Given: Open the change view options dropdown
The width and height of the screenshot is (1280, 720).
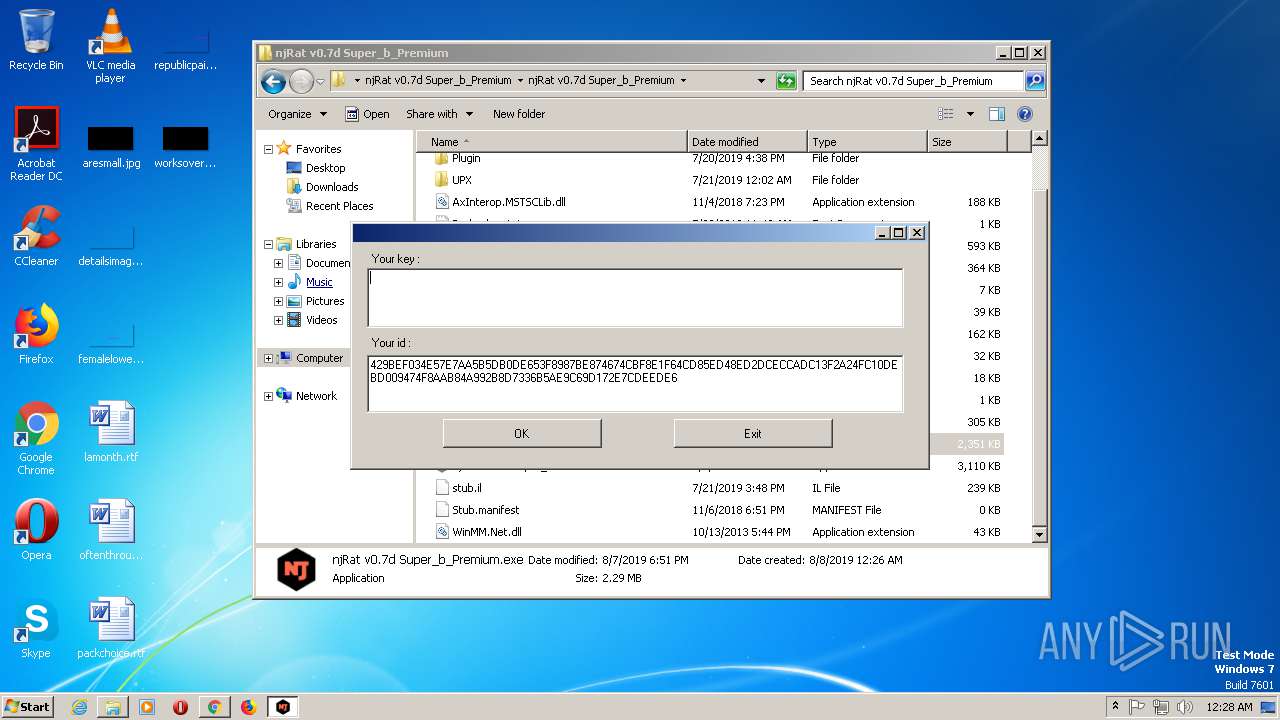Looking at the screenshot, I should (x=970, y=114).
